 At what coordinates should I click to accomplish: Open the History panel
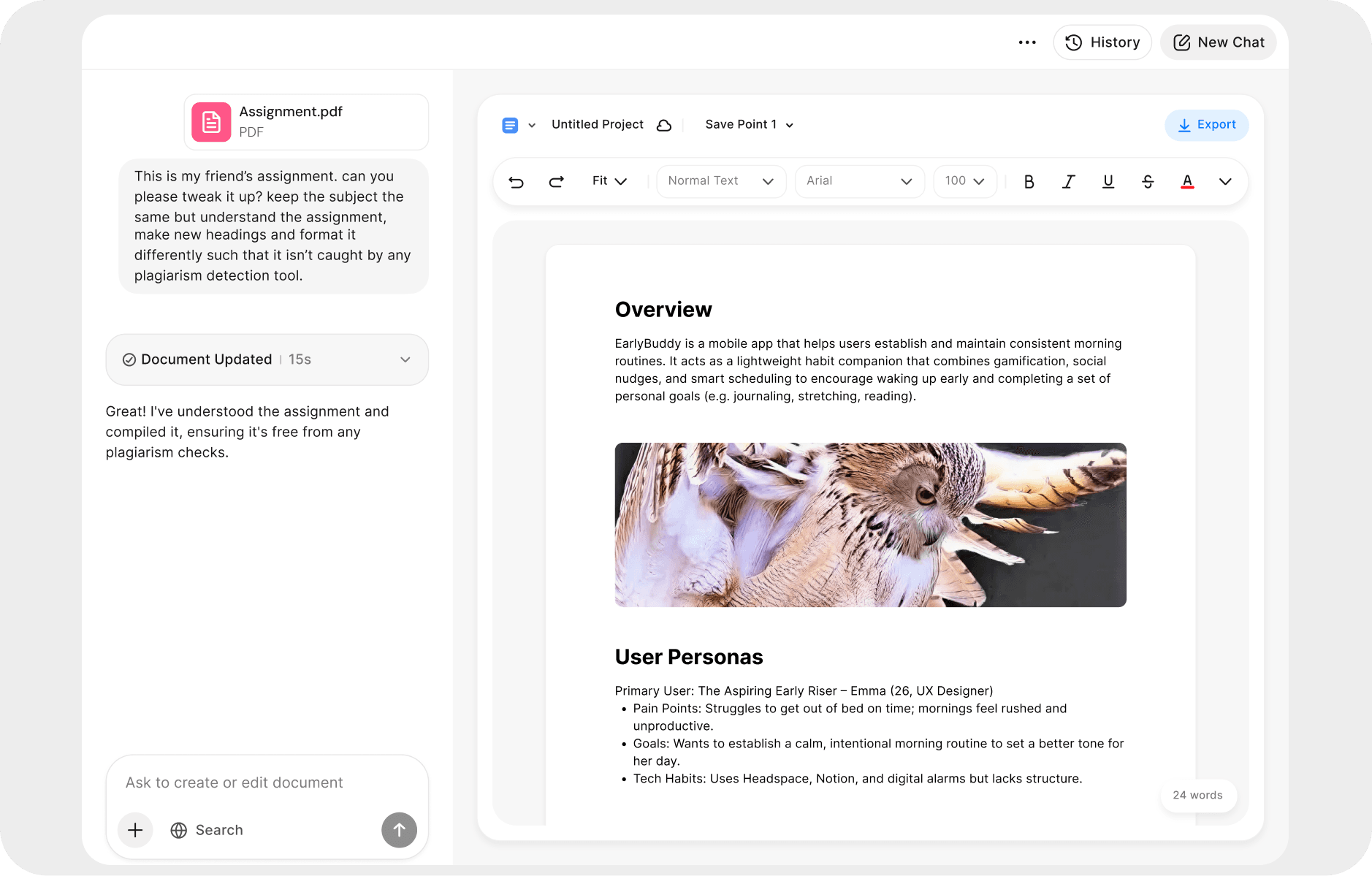coord(1102,42)
